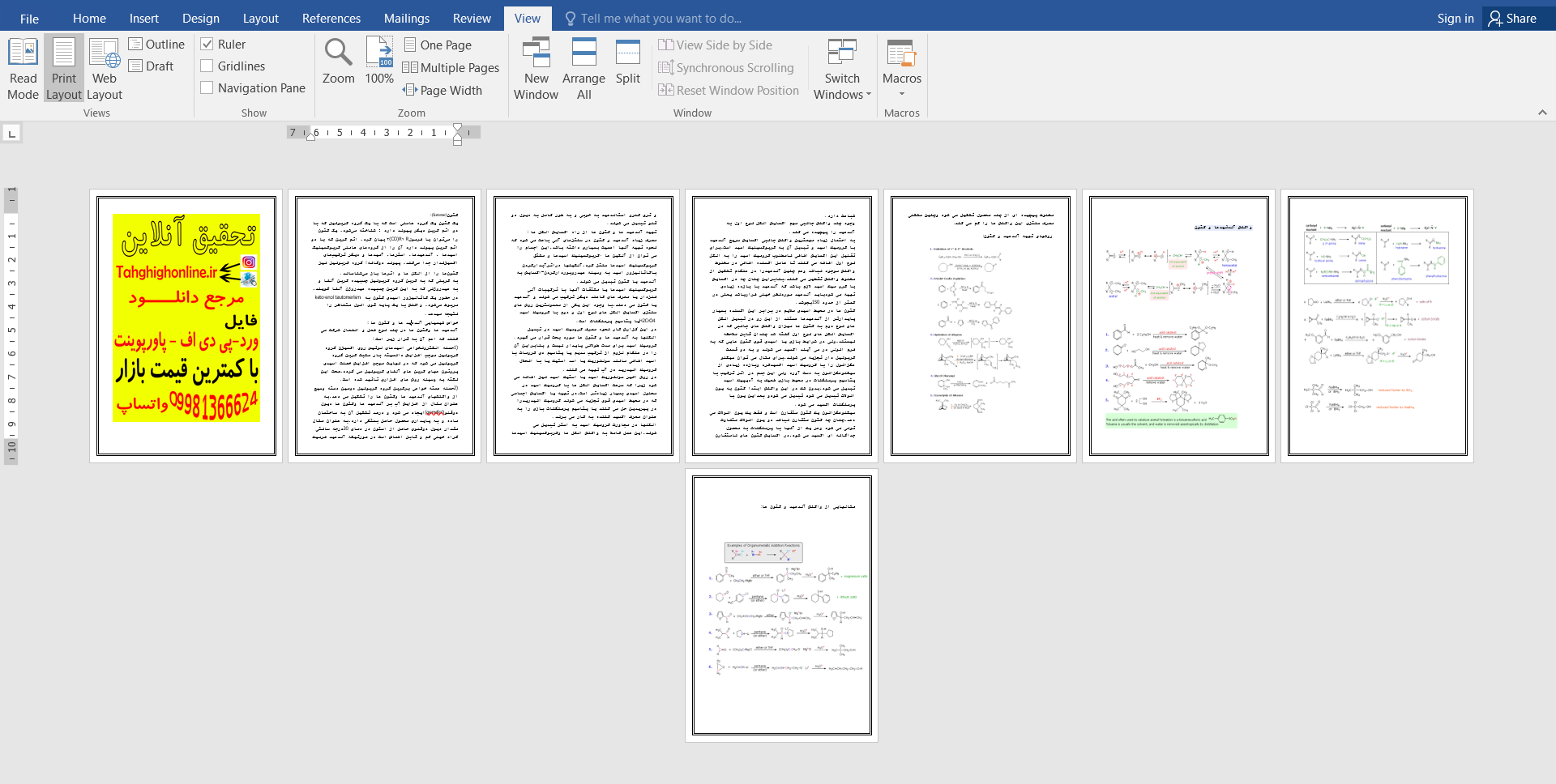Open the File menu

tap(29, 19)
